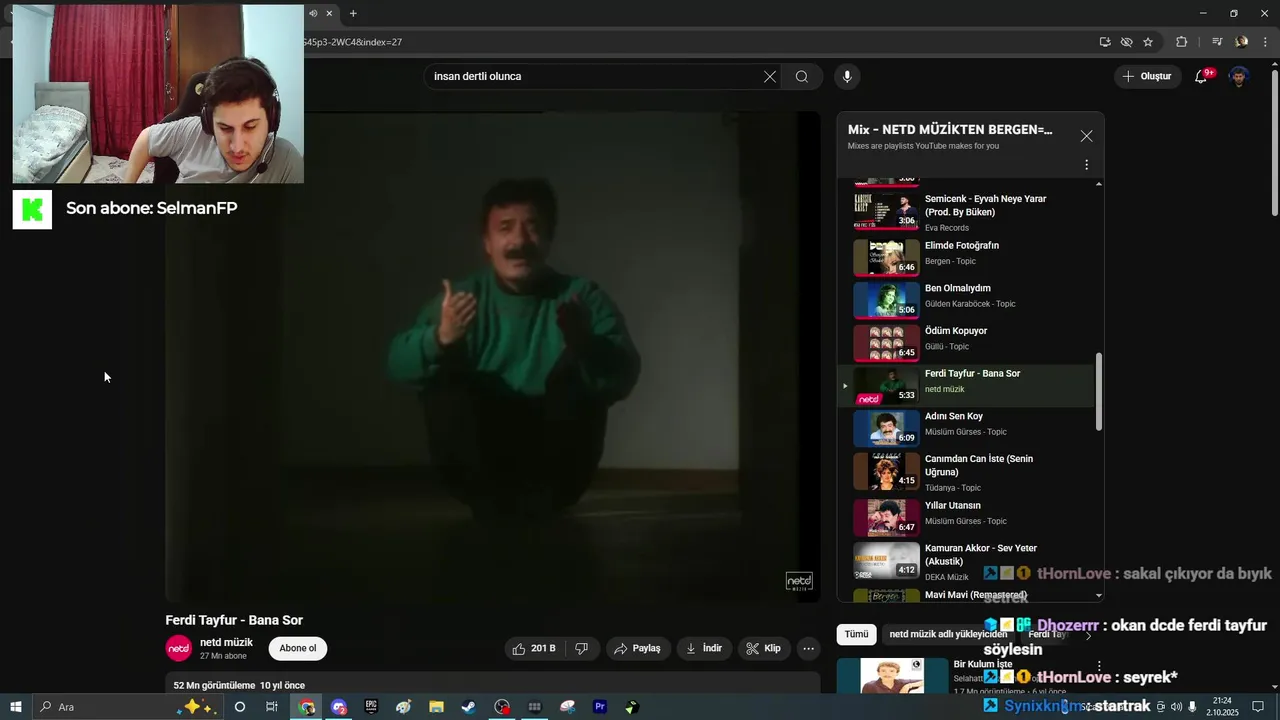Click the playlist scrollbar down arrow
Viewport: 1280px width, 720px height.
point(1100,595)
